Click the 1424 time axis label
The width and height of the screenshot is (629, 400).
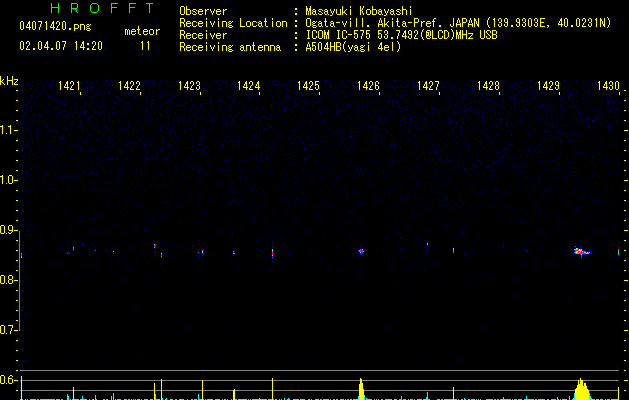point(248,86)
